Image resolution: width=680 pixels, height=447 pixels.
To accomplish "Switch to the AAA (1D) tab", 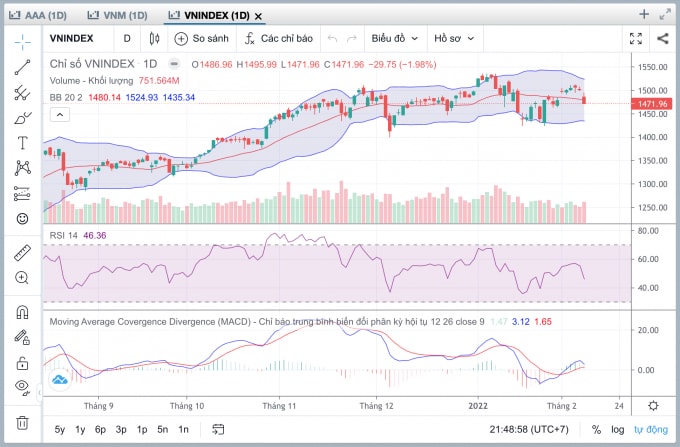I will click(38, 16).
